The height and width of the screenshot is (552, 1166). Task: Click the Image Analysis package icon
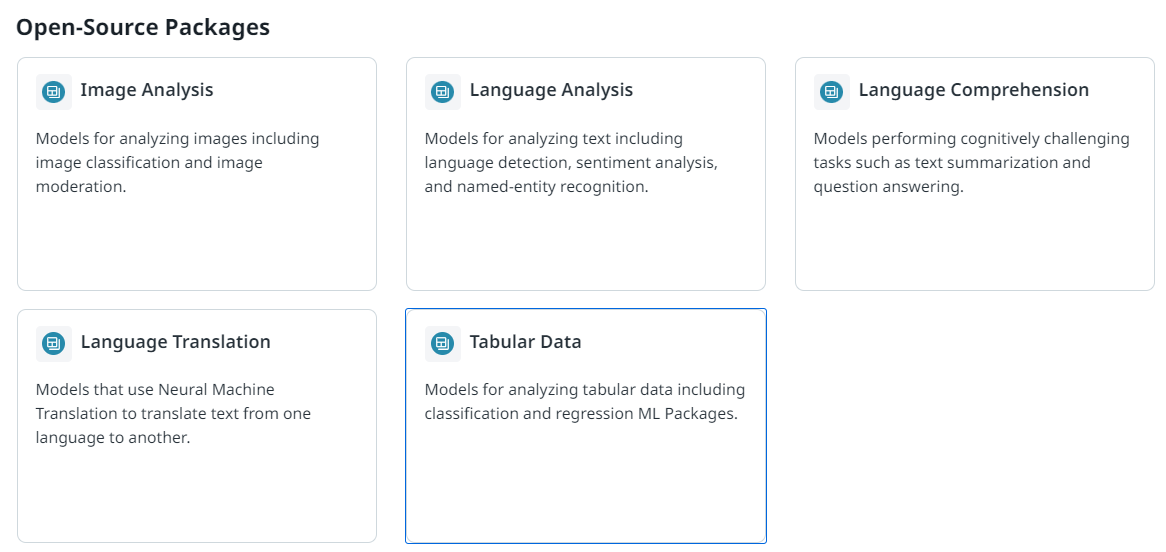[x=53, y=92]
